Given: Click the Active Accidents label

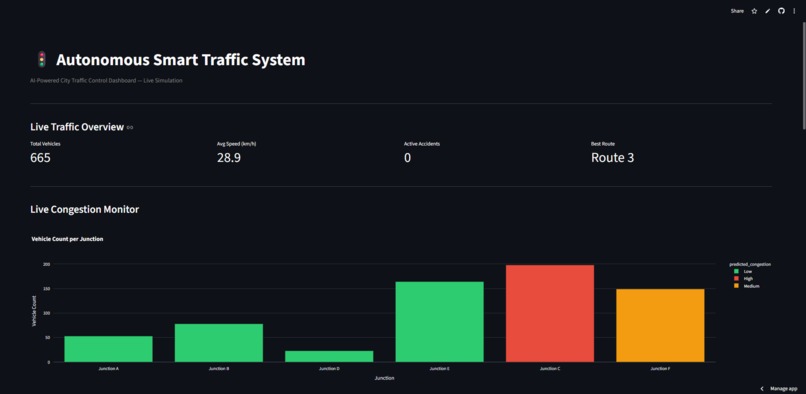Looking at the screenshot, I should 422,144.
